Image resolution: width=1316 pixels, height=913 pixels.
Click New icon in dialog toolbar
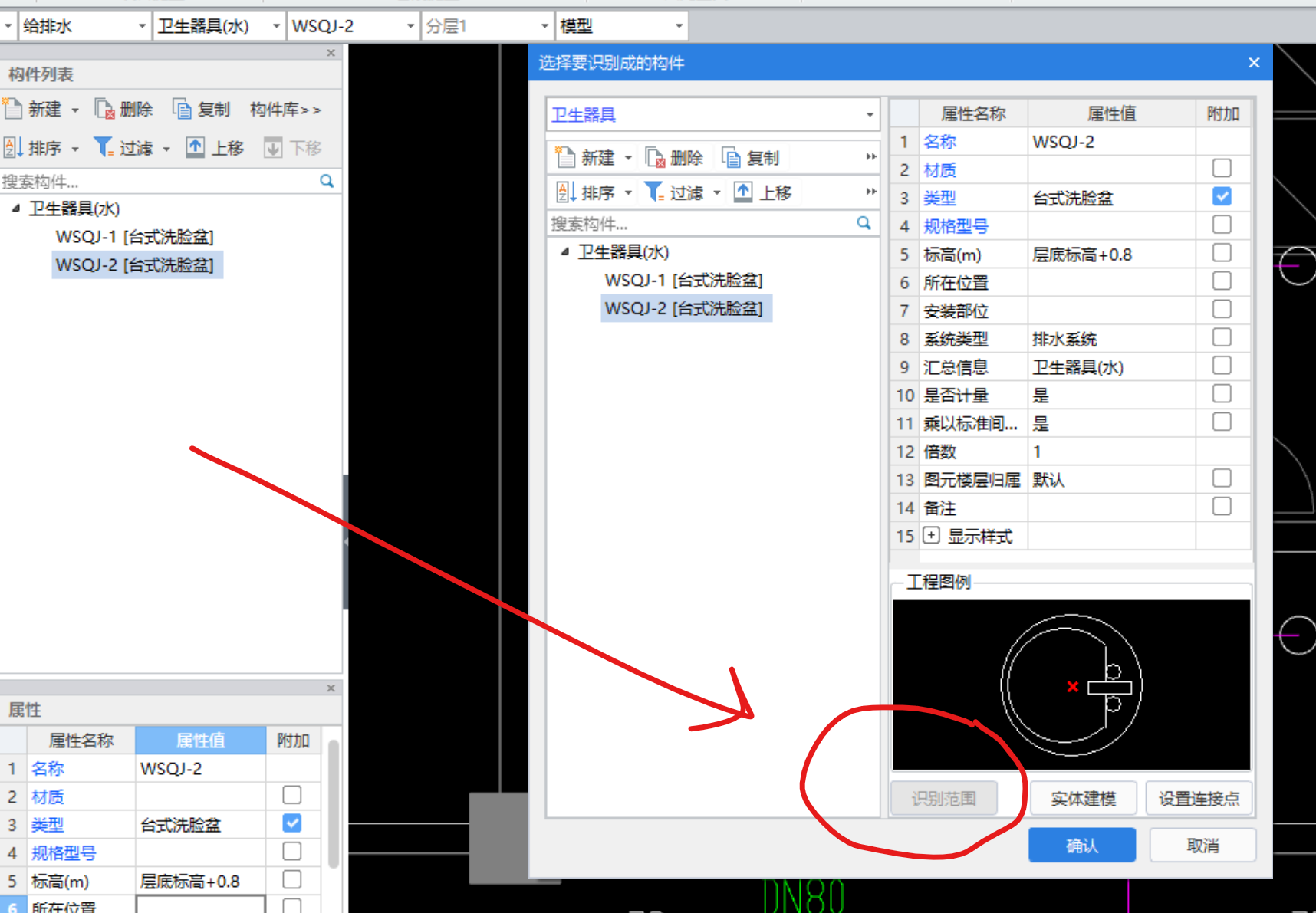pos(565,157)
